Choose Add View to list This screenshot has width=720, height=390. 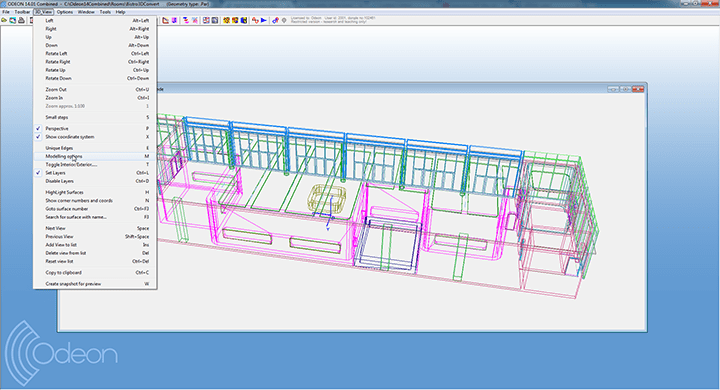tap(95, 245)
